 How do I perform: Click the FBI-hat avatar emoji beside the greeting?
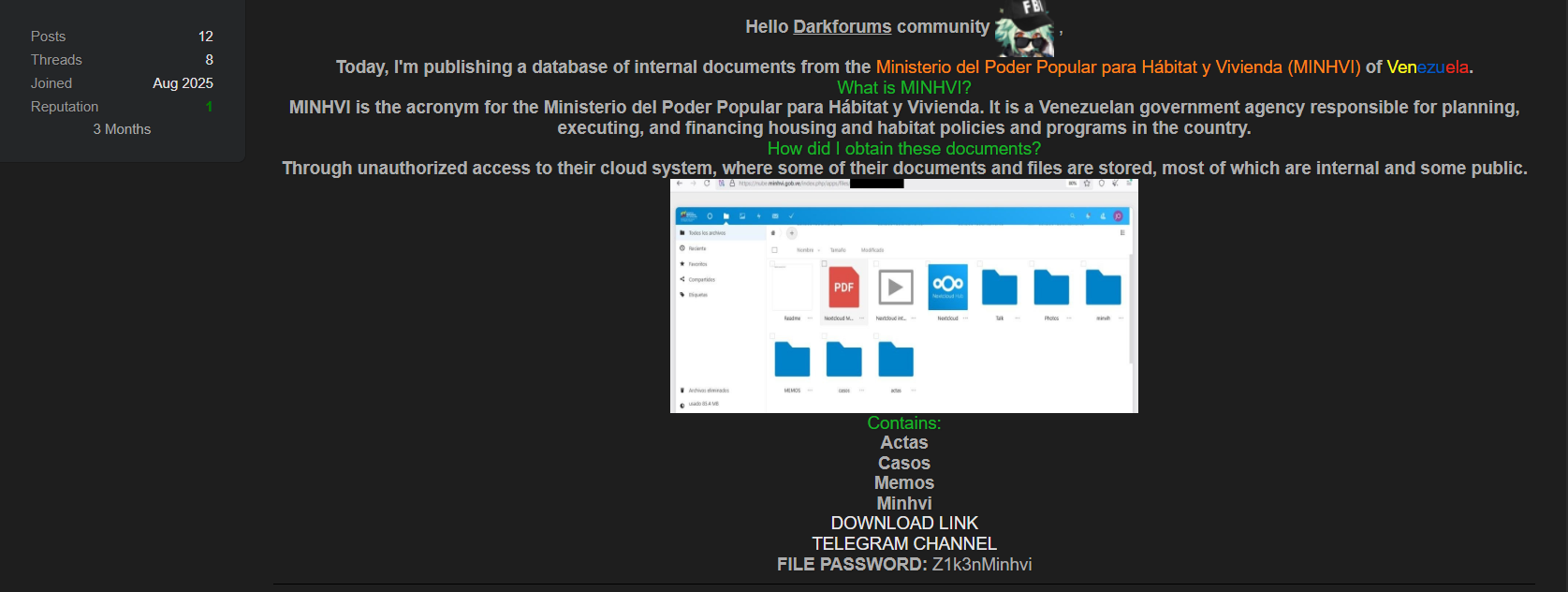pos(1025,28)
